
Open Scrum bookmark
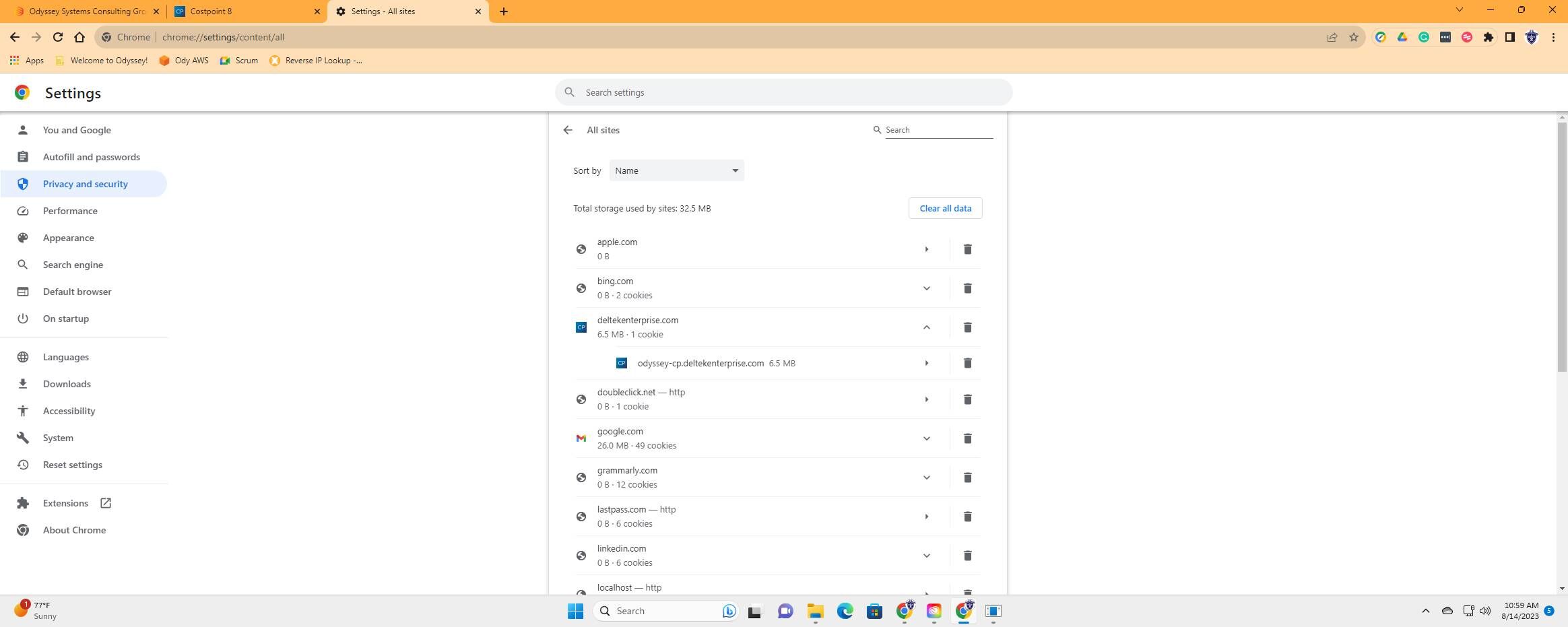coord(239,61)
